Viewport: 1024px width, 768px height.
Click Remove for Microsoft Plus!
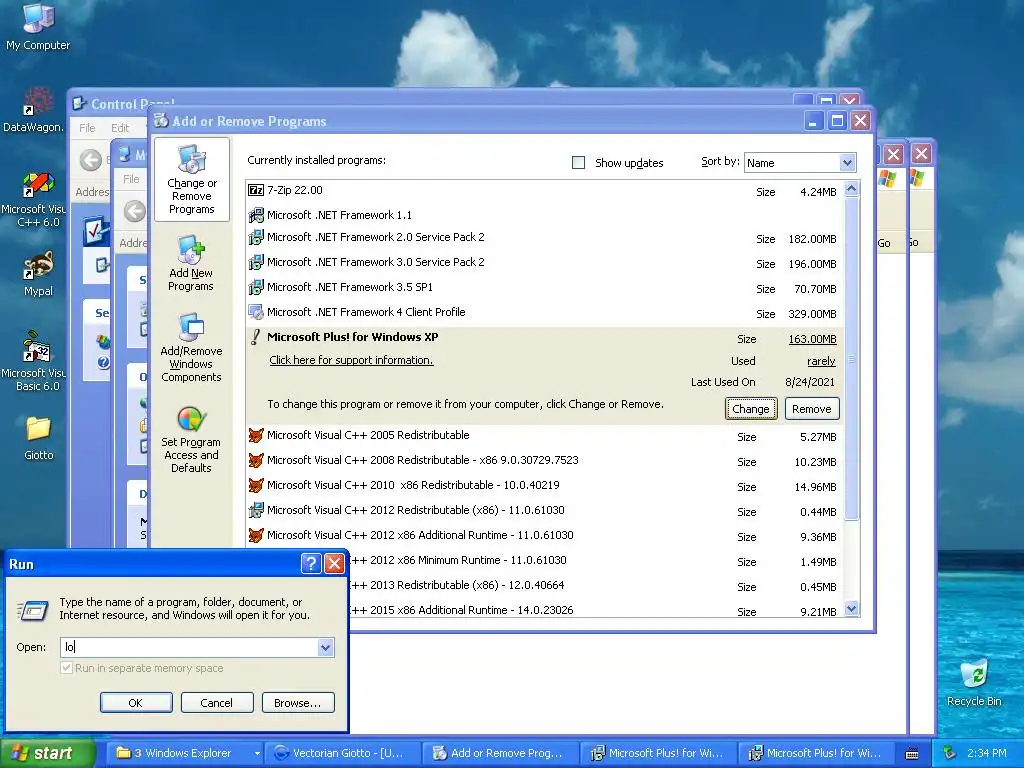point(812,409)
